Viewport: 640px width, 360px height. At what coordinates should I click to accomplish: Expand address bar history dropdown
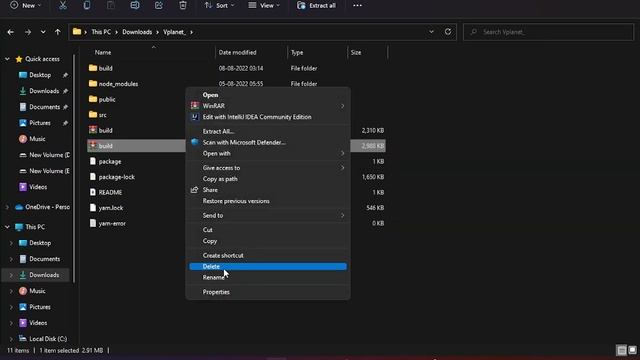click(x=431, y=31)
